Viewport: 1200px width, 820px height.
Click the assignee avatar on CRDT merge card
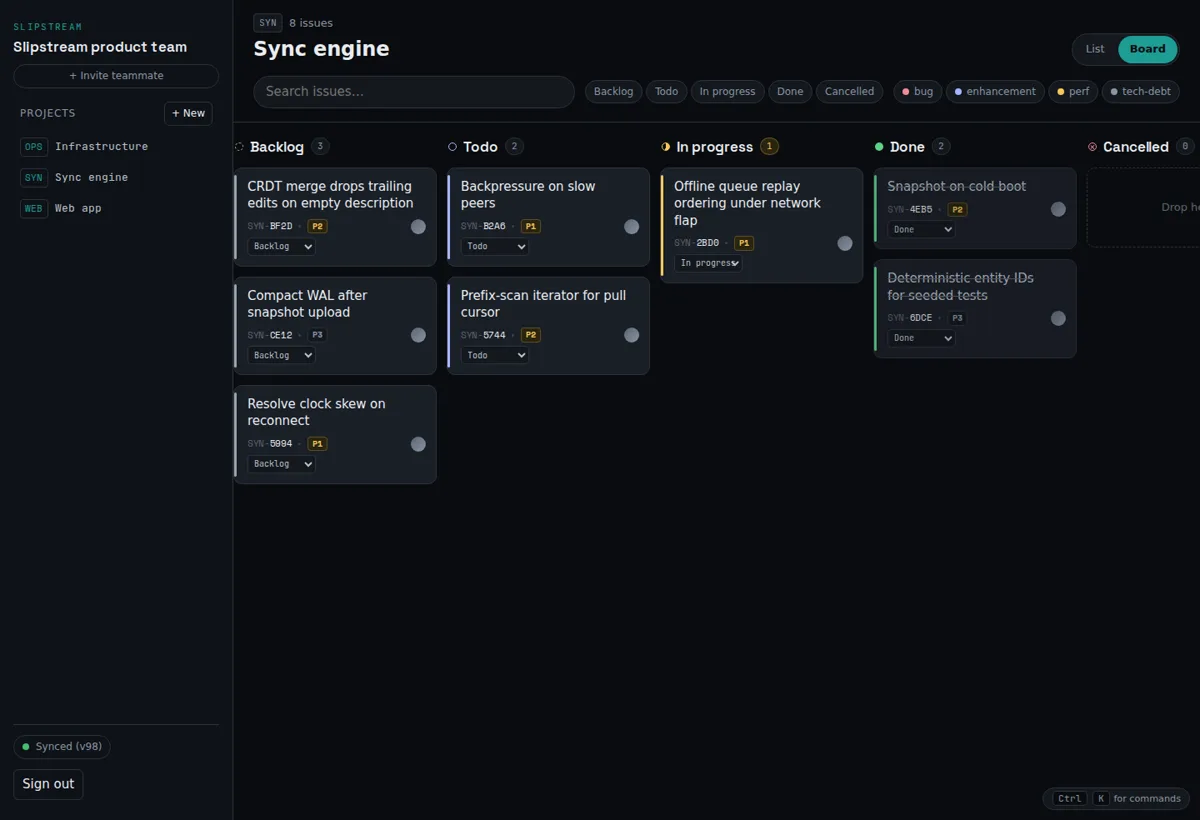(418, 227)
